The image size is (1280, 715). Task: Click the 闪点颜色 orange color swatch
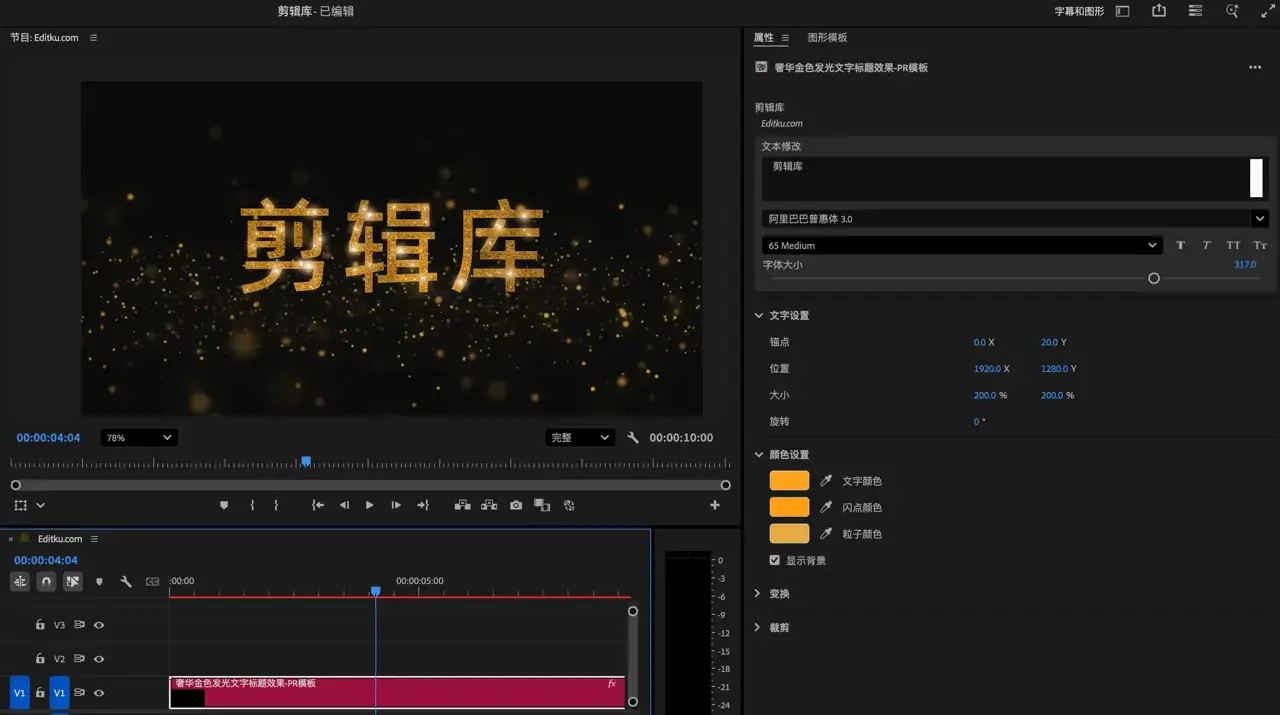point(789,507)
